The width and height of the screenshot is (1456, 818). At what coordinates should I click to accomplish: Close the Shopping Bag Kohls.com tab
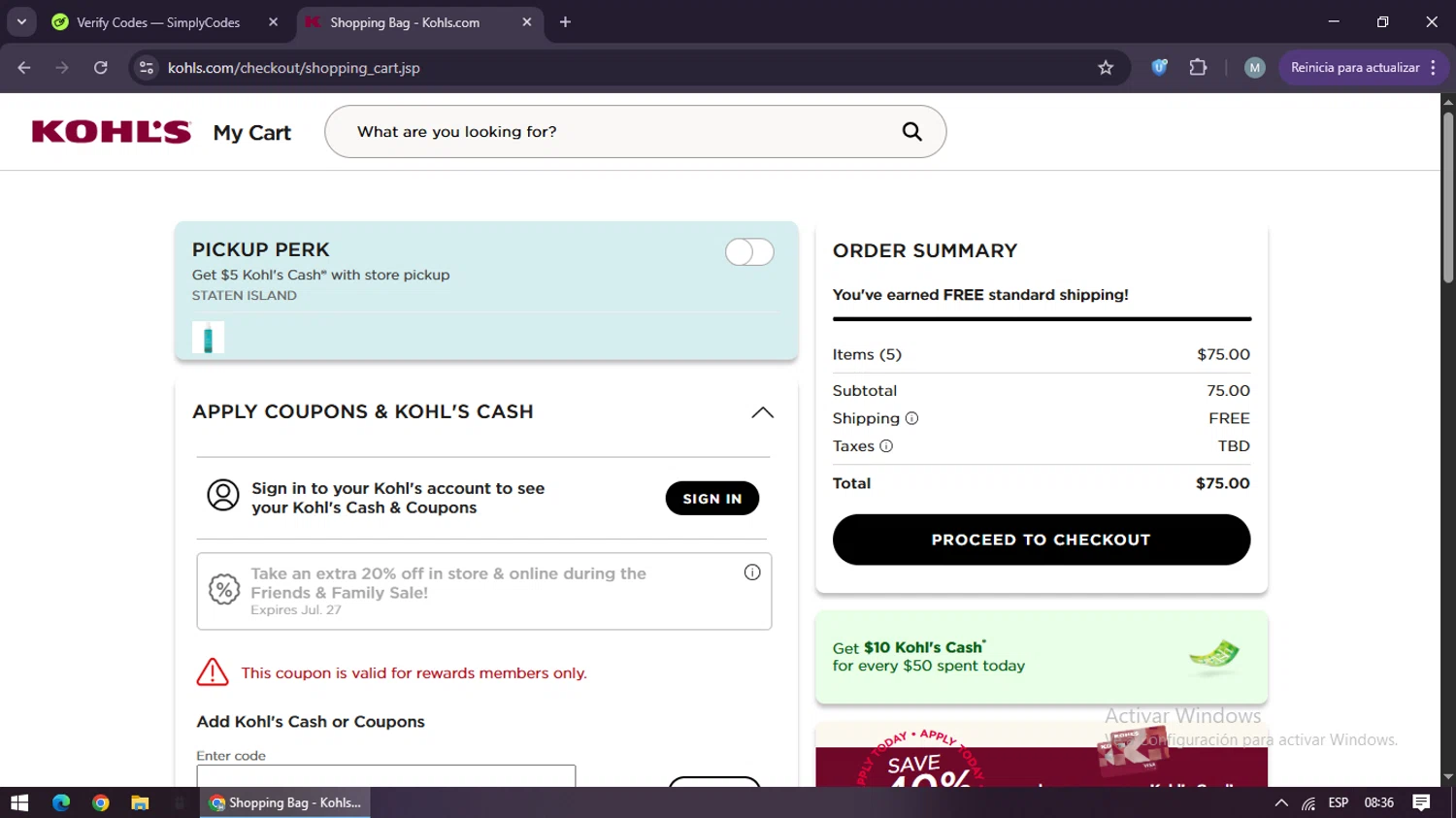527,22
